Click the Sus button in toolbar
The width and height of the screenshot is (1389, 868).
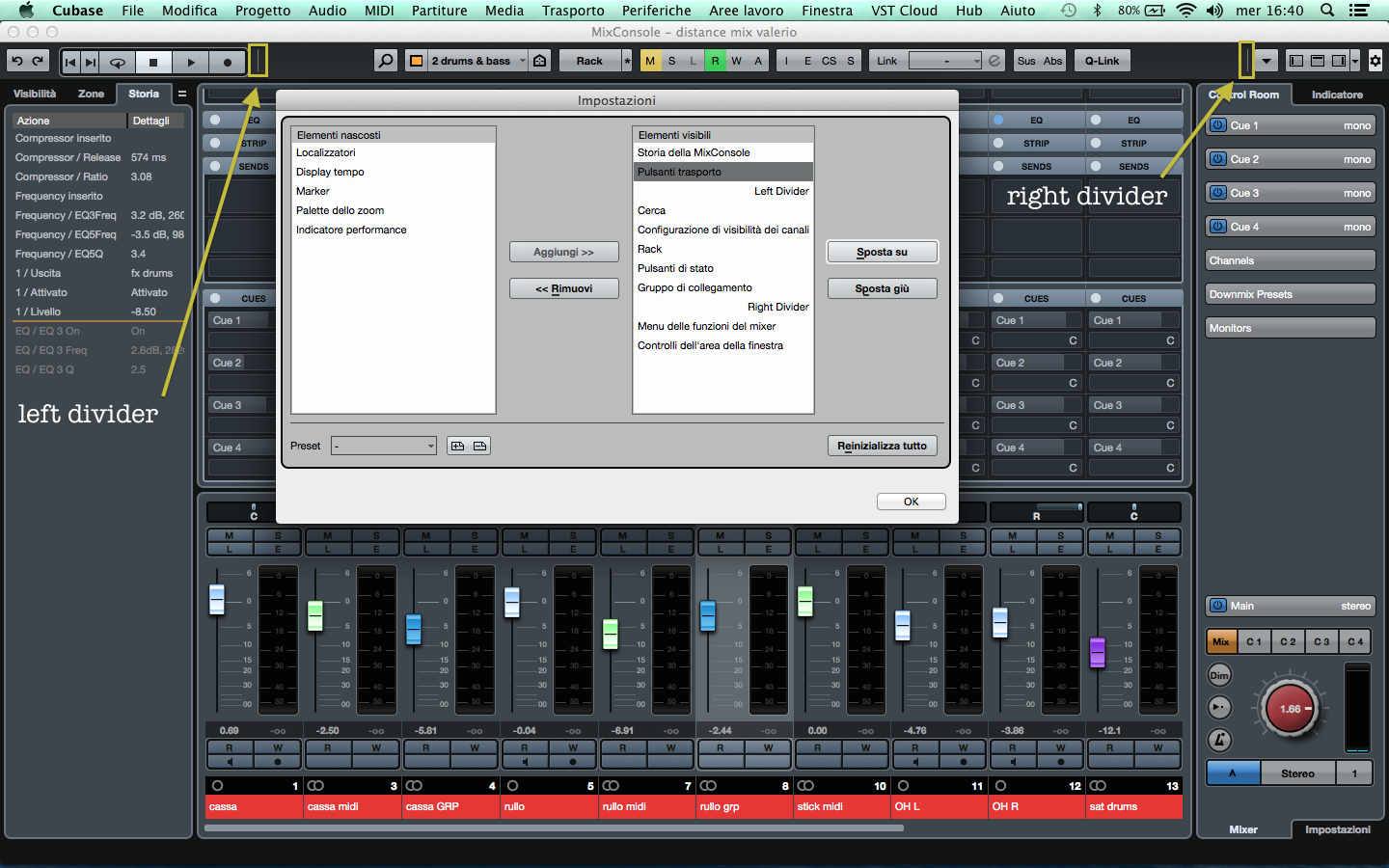1026,61
